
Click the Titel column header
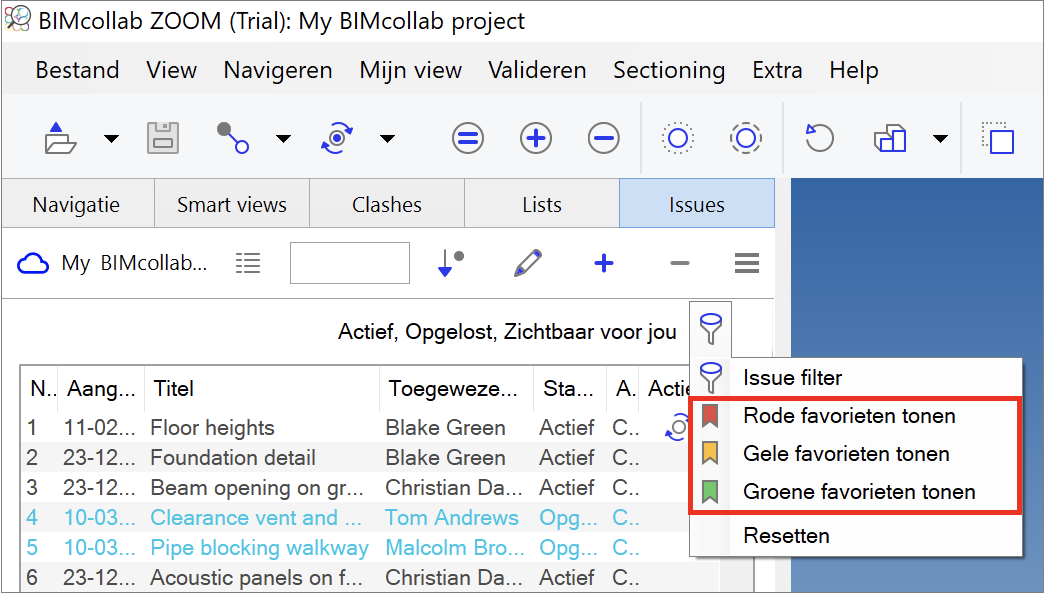pos(262,388)
